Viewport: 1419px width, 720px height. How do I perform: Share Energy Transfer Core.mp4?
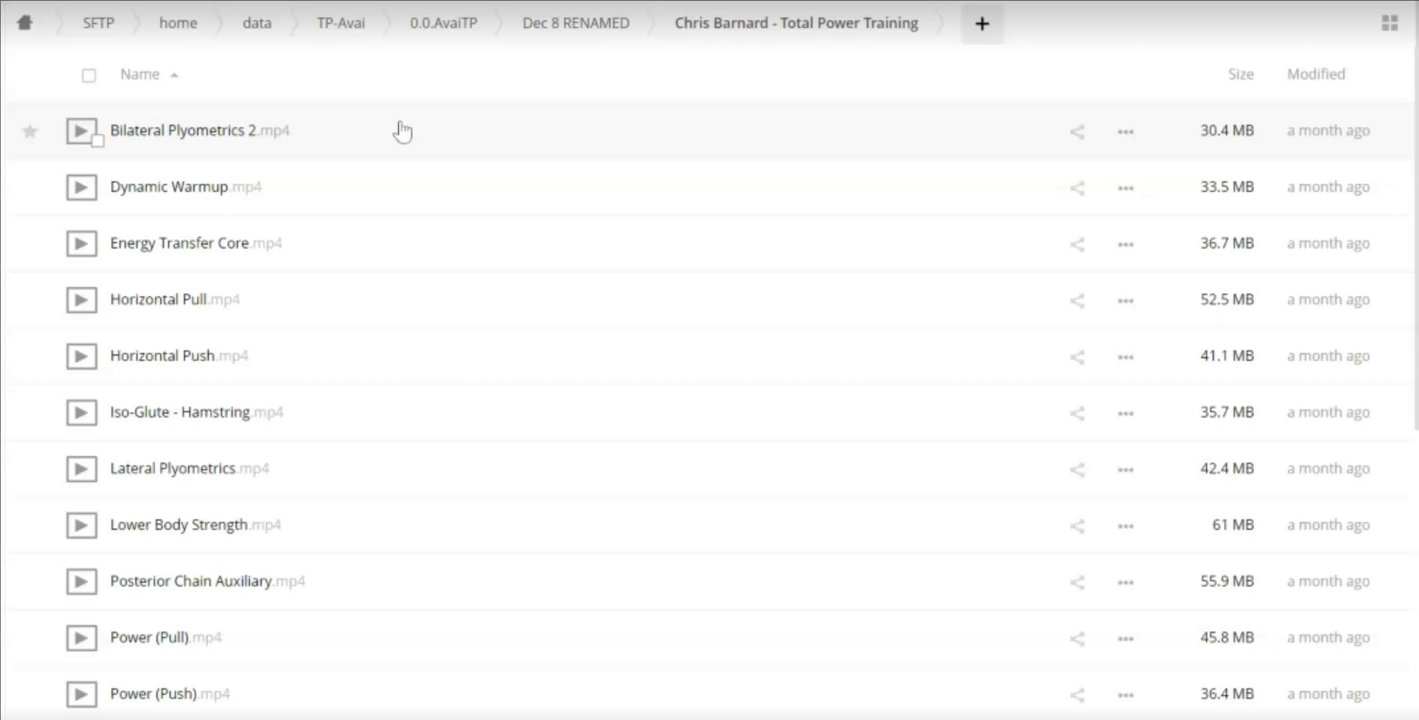[x=1077, y=243]
